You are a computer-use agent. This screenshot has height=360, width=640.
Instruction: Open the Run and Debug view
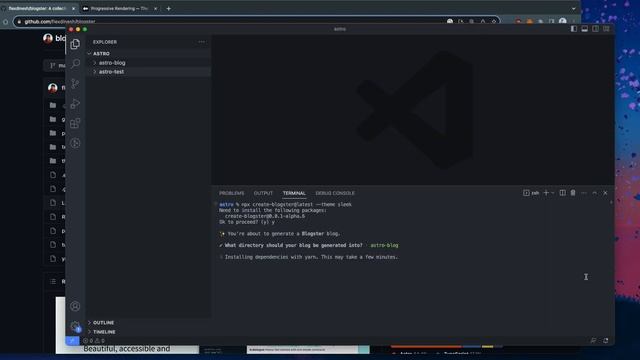[75, 103]
